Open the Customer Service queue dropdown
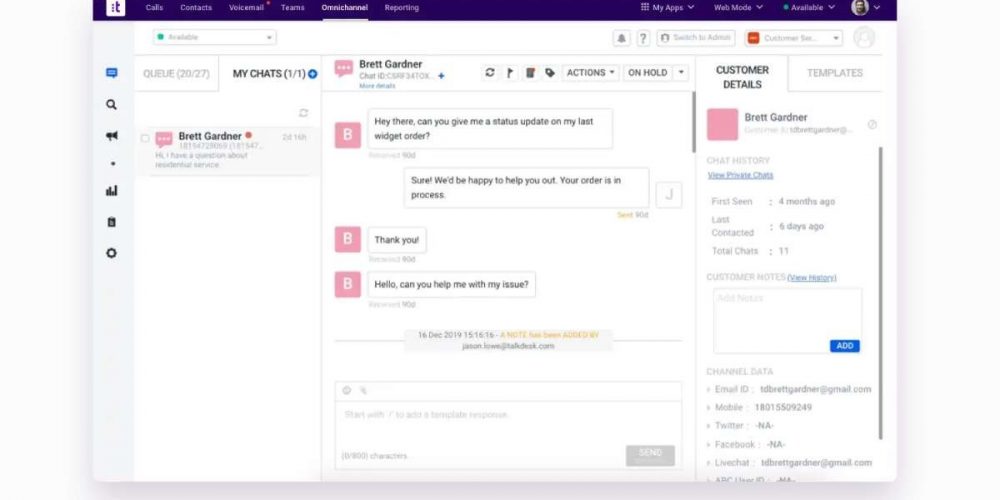This screenshot has height=500, width=1000. click(x=795, y=38)
